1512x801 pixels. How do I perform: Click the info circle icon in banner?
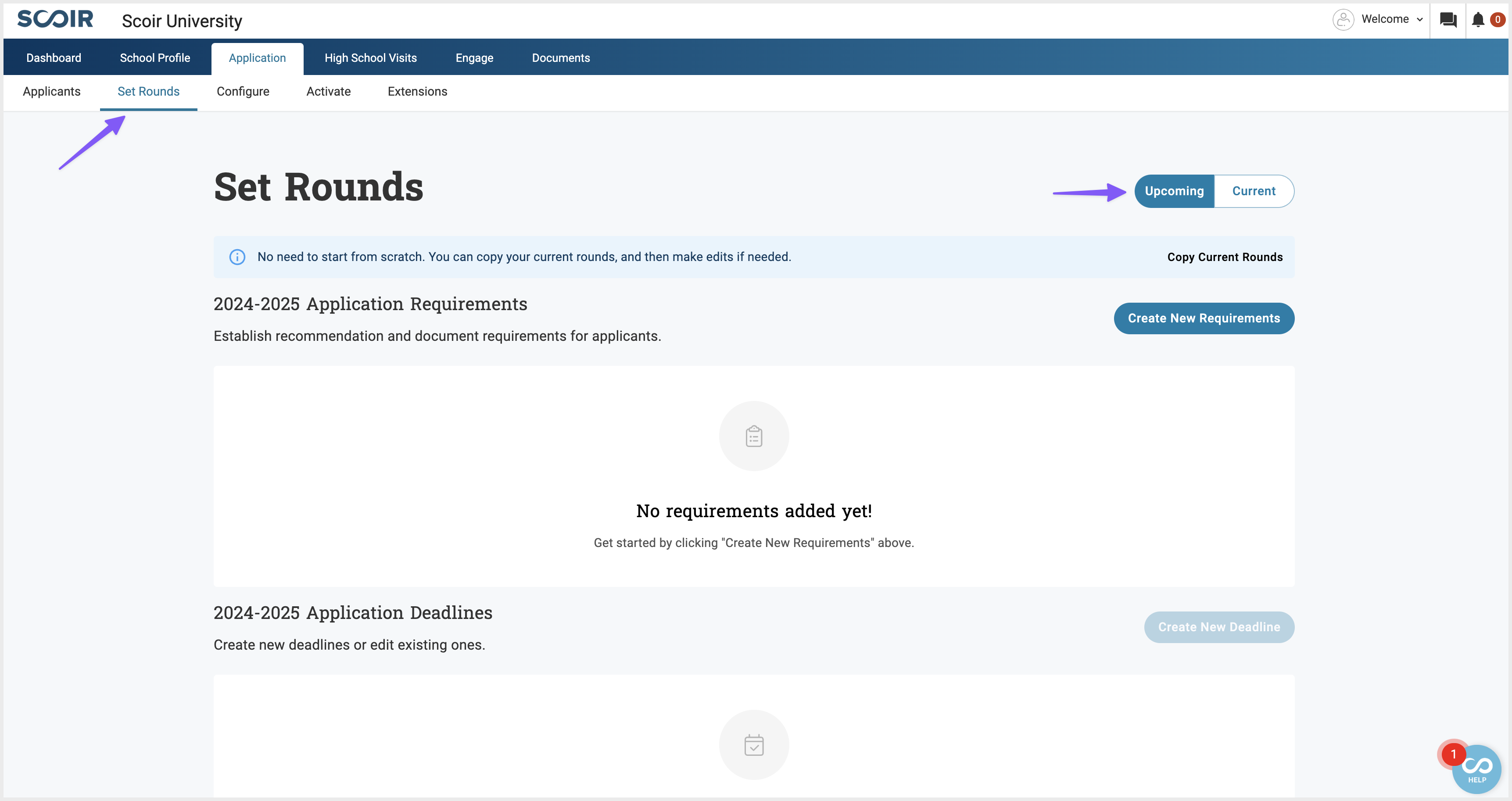pos(237,257)
